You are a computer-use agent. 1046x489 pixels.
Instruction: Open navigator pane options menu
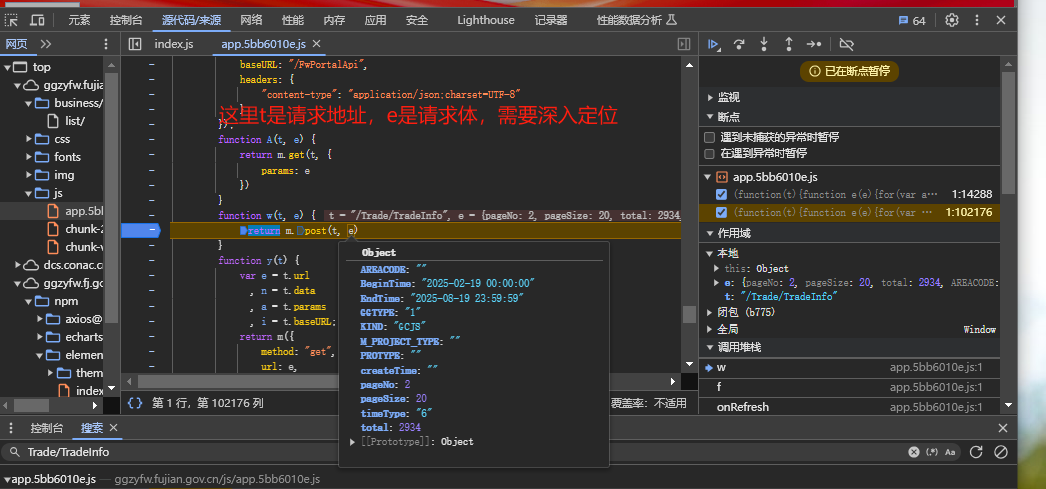pos(105,44)
